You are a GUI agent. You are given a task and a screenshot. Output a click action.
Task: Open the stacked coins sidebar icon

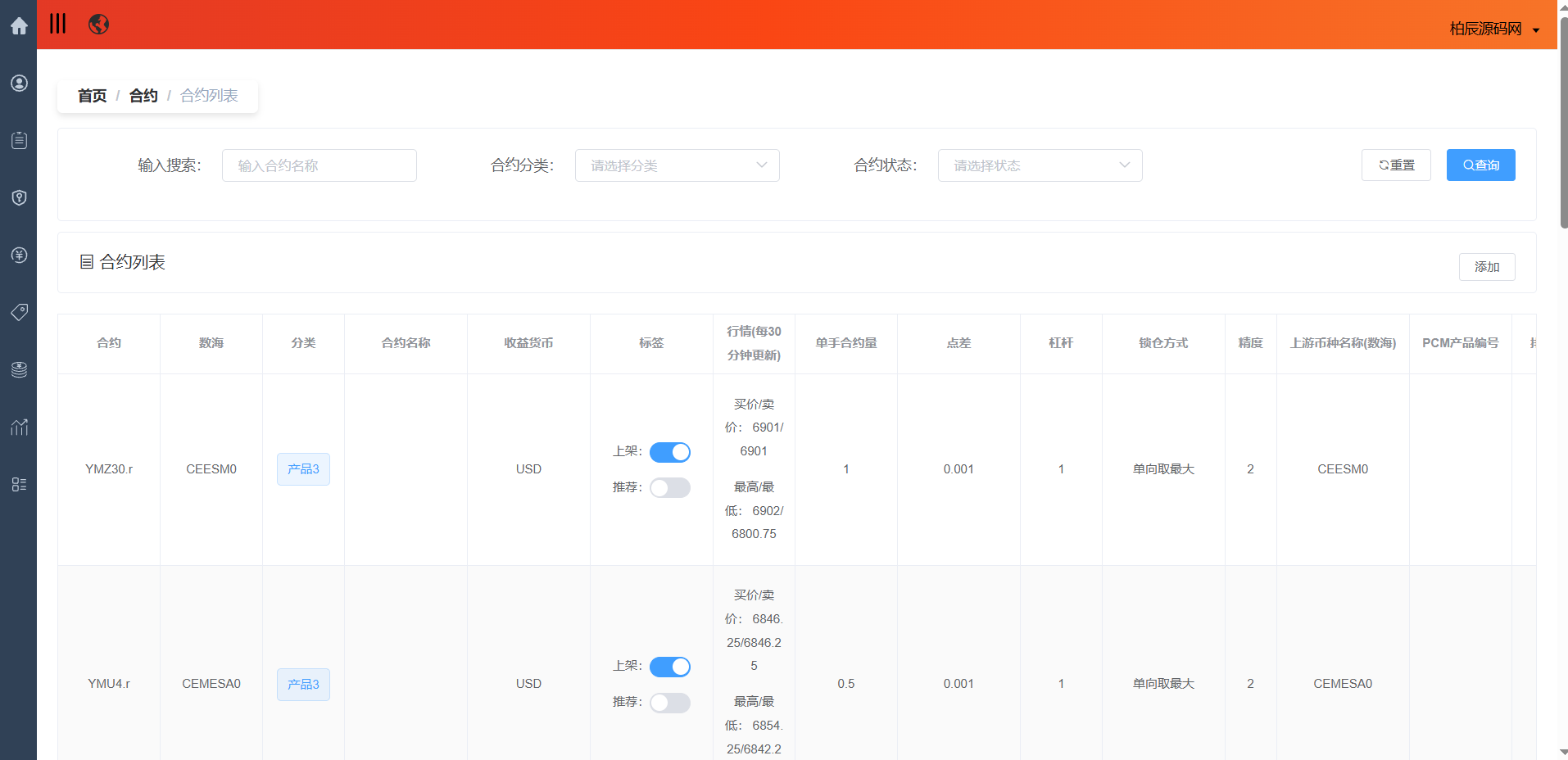[19, 369]
